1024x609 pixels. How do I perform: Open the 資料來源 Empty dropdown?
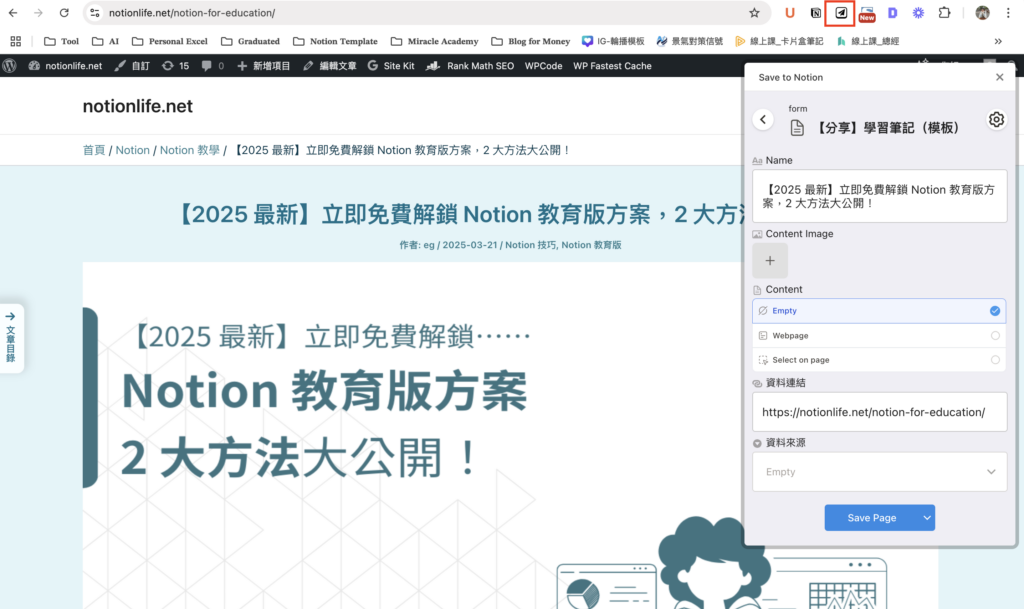click(879, 471)
